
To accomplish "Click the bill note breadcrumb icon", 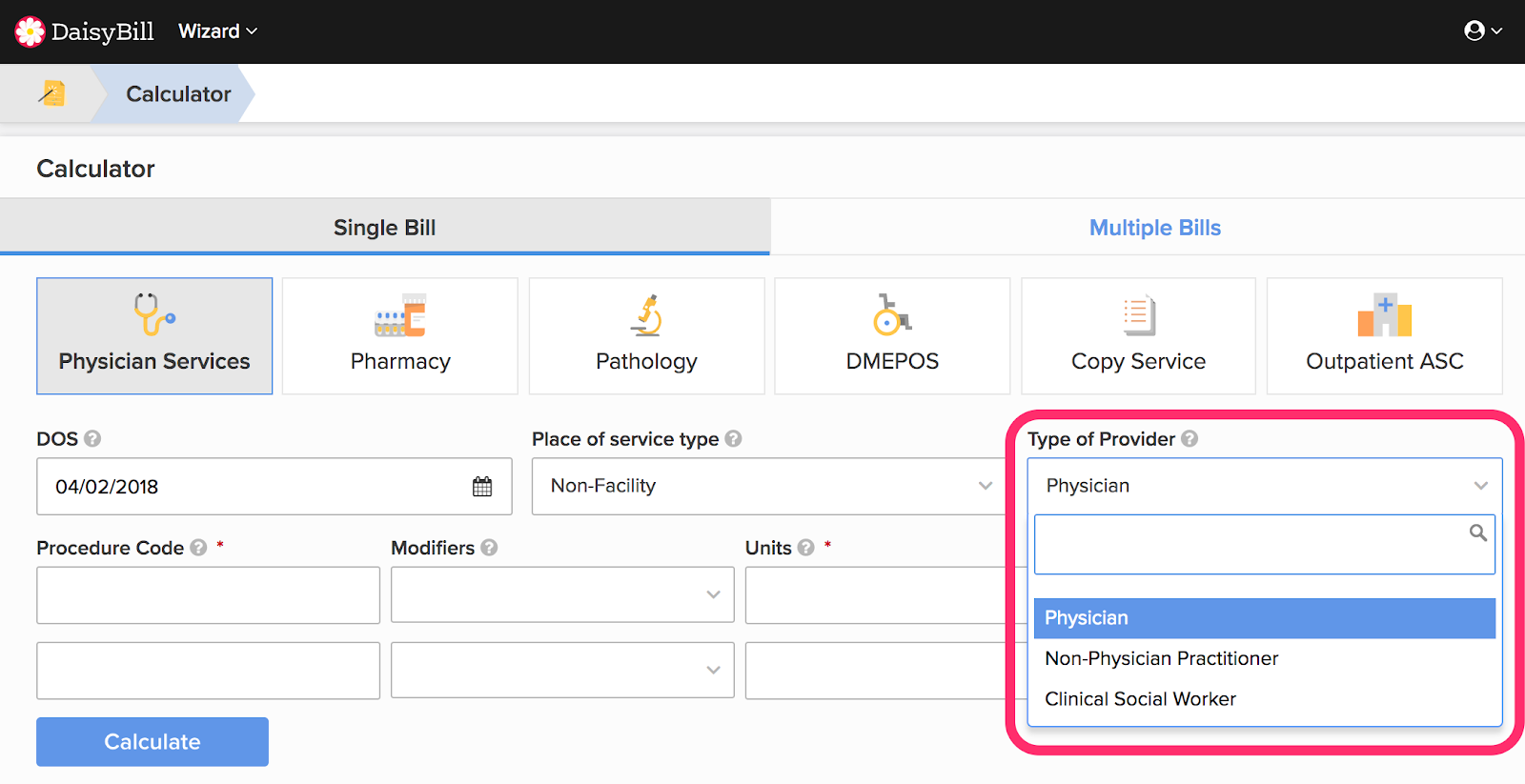I will click(x=52, y=93).
